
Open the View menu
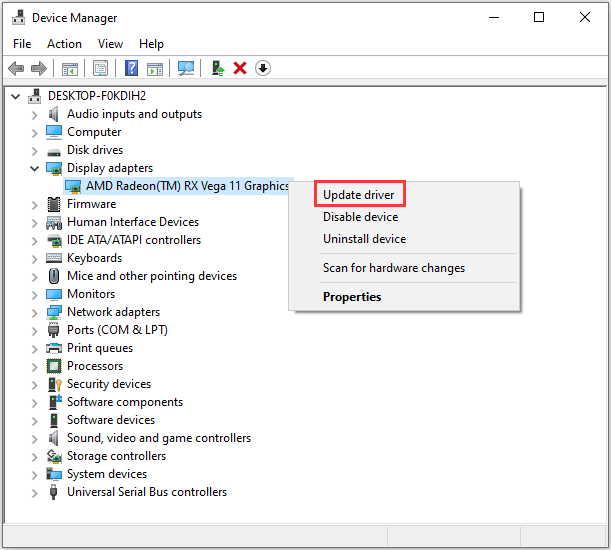point(110,44)
